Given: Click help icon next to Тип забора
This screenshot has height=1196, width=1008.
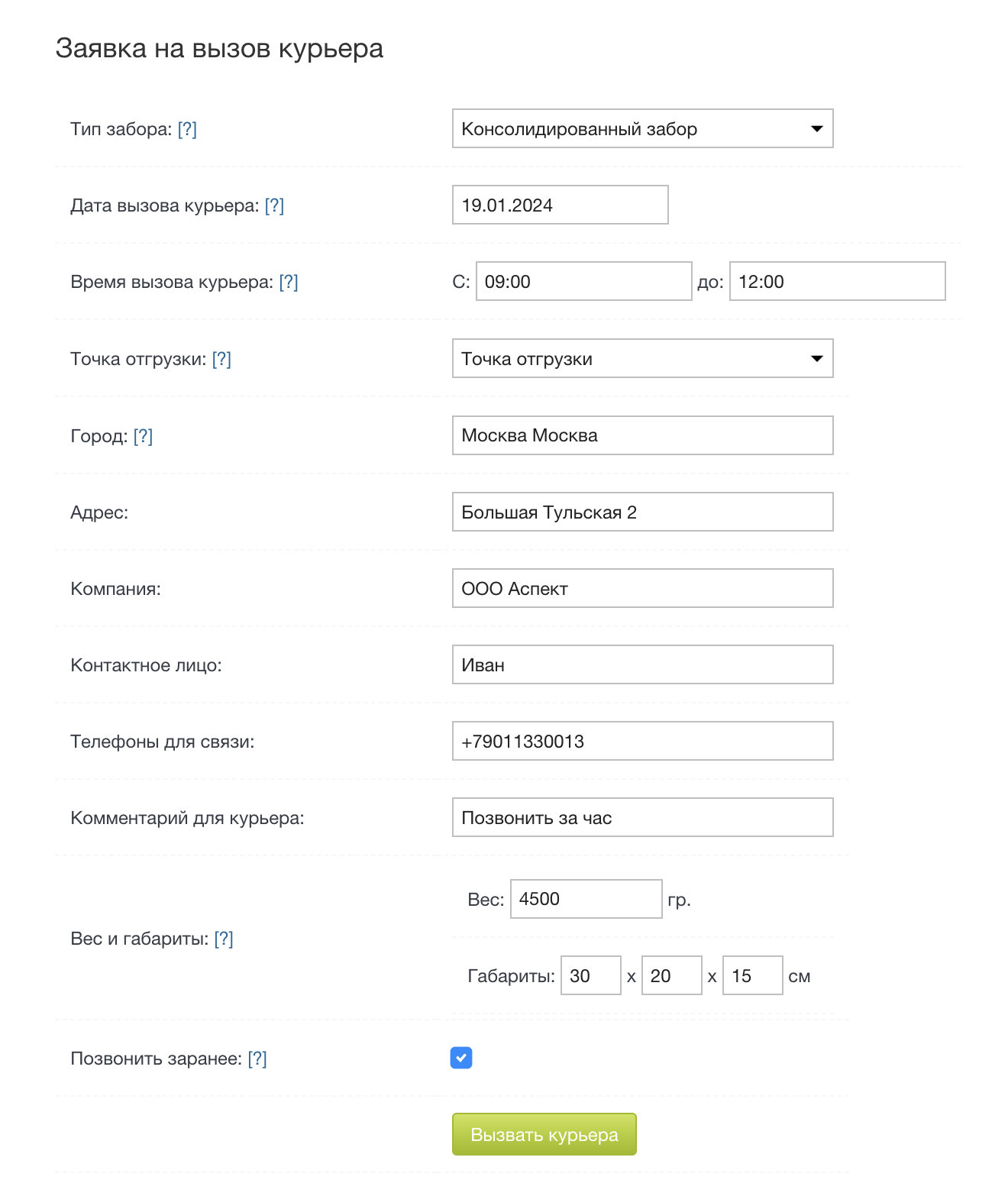Looking at the screenshot, I should [187, 129].
